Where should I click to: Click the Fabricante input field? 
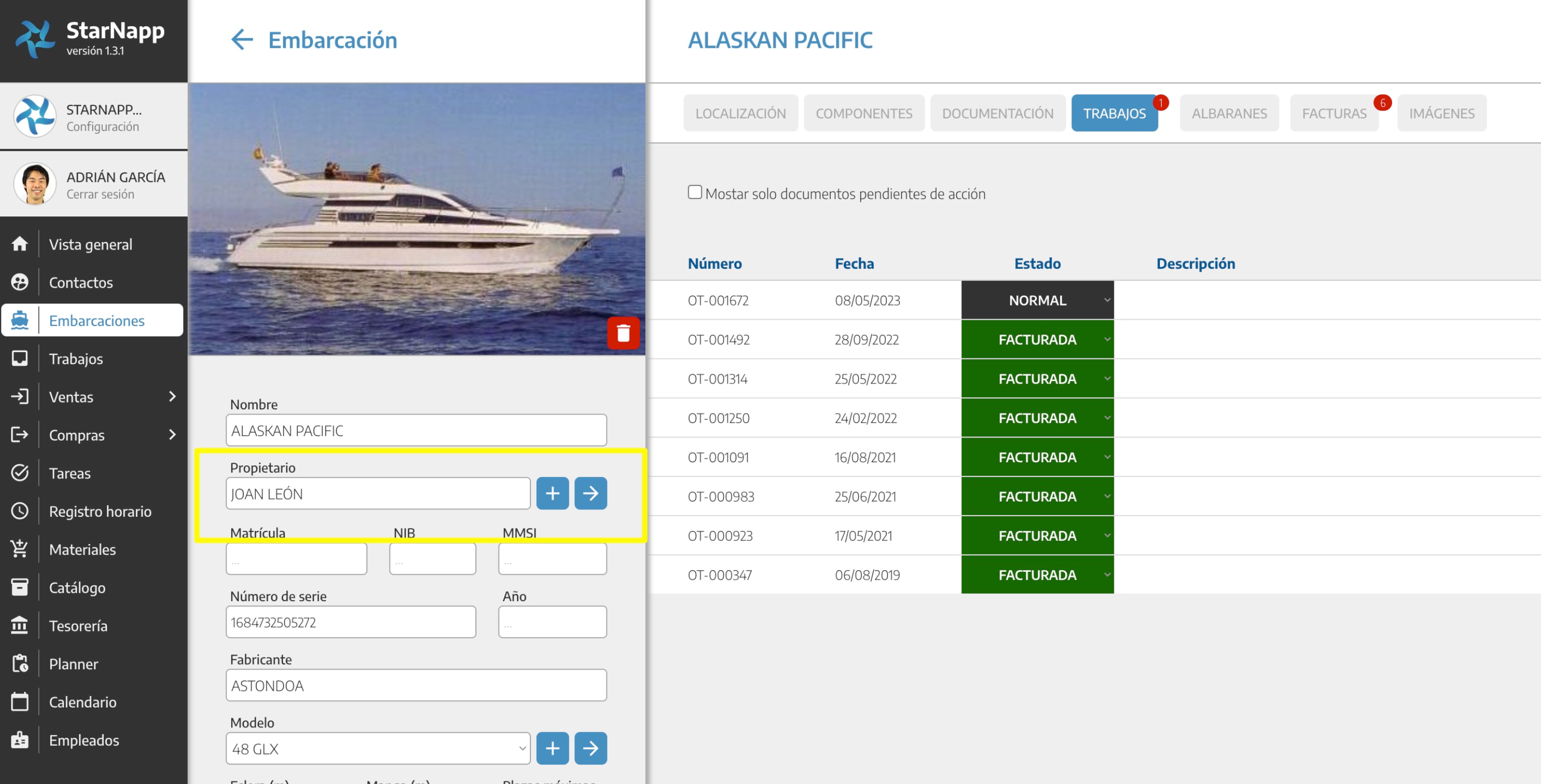pyautogui.click(x=416, y=685)
